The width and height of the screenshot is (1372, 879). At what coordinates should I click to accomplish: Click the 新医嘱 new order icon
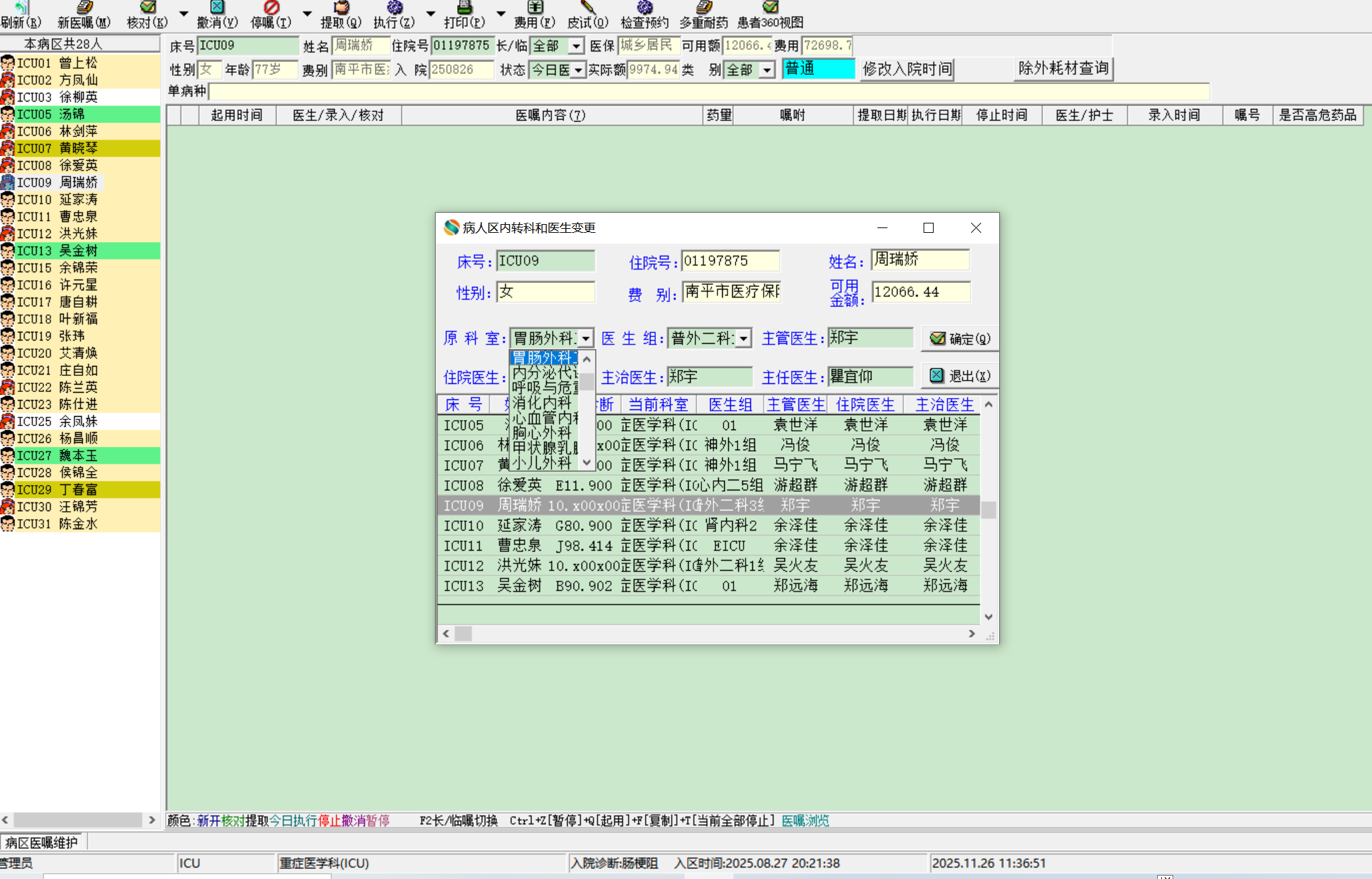84,8
